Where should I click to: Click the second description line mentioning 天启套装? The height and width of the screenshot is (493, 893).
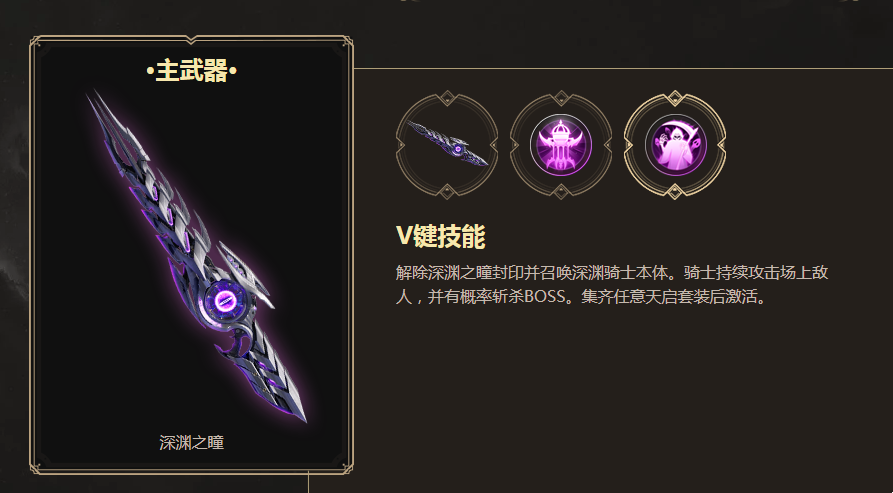coord(582,297)
